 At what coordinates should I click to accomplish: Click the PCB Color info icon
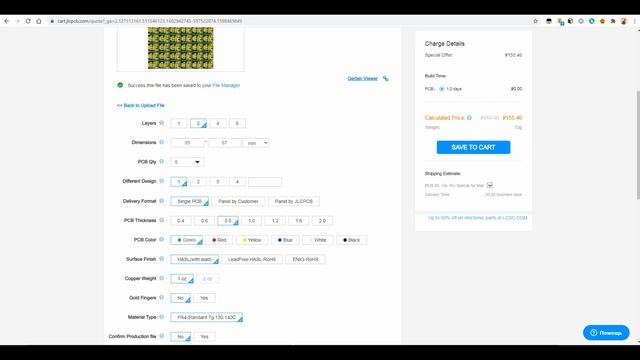[162, 240]
